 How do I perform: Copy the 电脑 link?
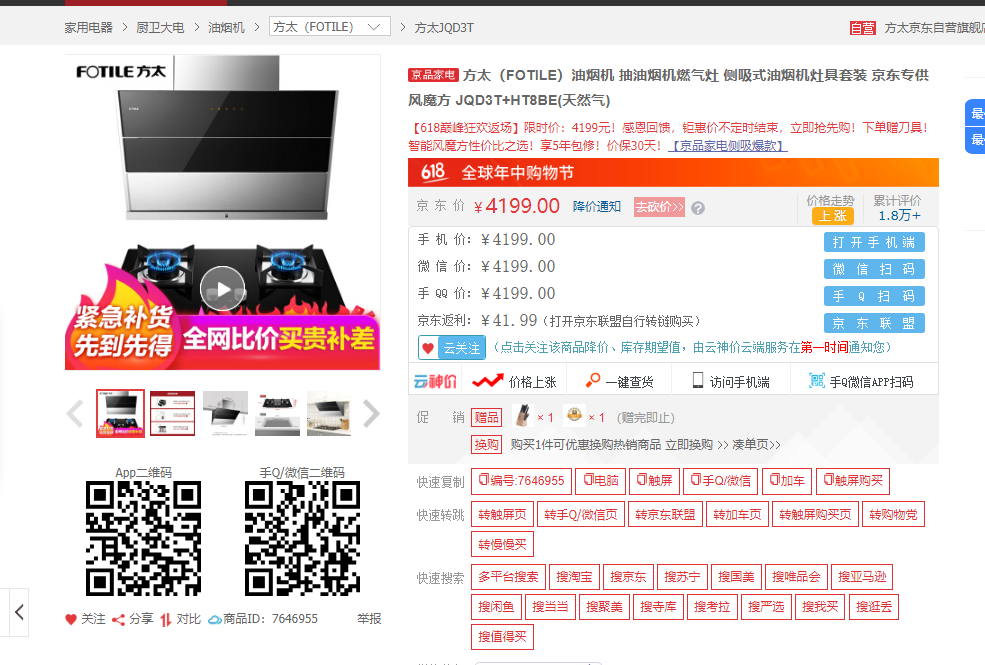601,481
